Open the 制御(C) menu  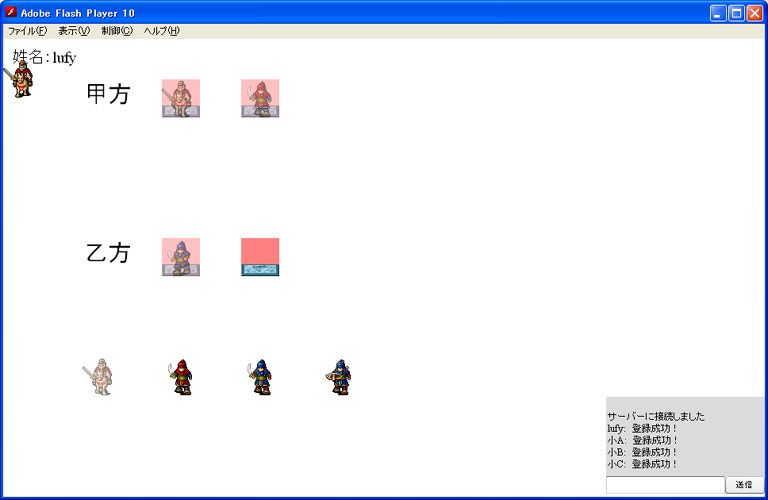[x=117, y=31]
